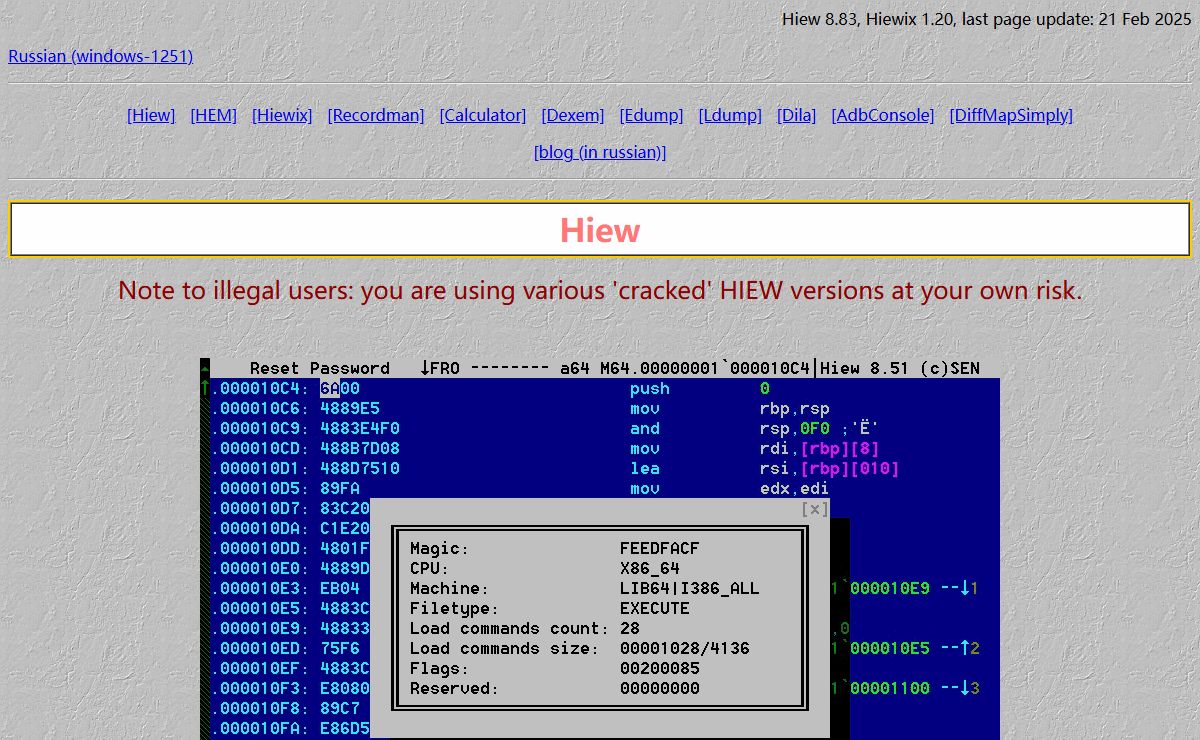The height and width of the screenshot is (740, 1200).
Task: Open the [Calculator] link
Action: pyautogui.click(x=483, y=115)
